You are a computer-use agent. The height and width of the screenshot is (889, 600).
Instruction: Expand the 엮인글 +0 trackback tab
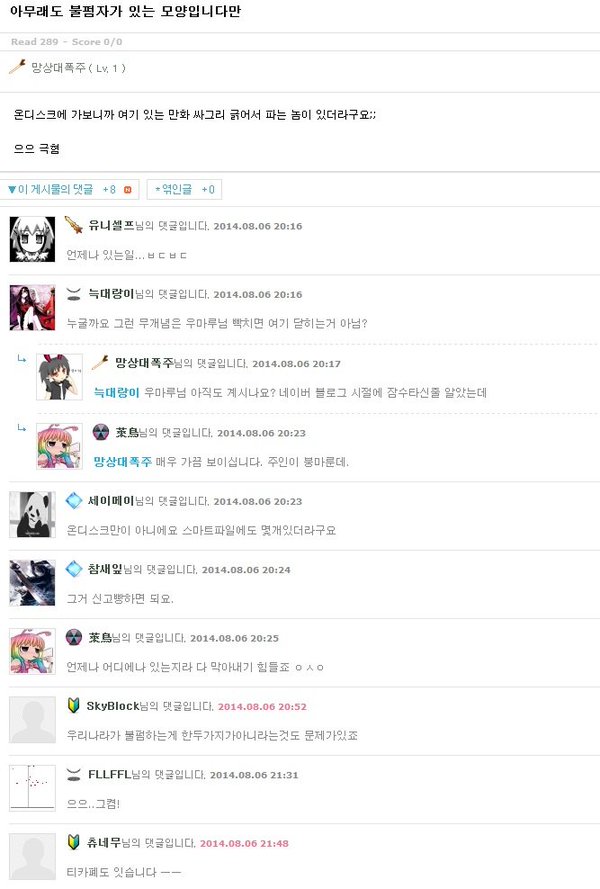point(184,189)
